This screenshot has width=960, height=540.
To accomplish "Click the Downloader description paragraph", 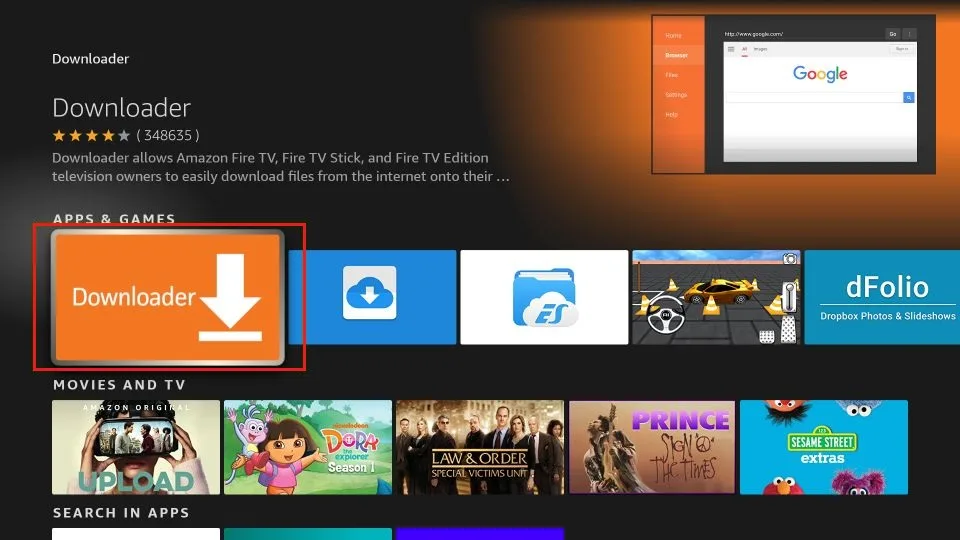I will [280, 167].
